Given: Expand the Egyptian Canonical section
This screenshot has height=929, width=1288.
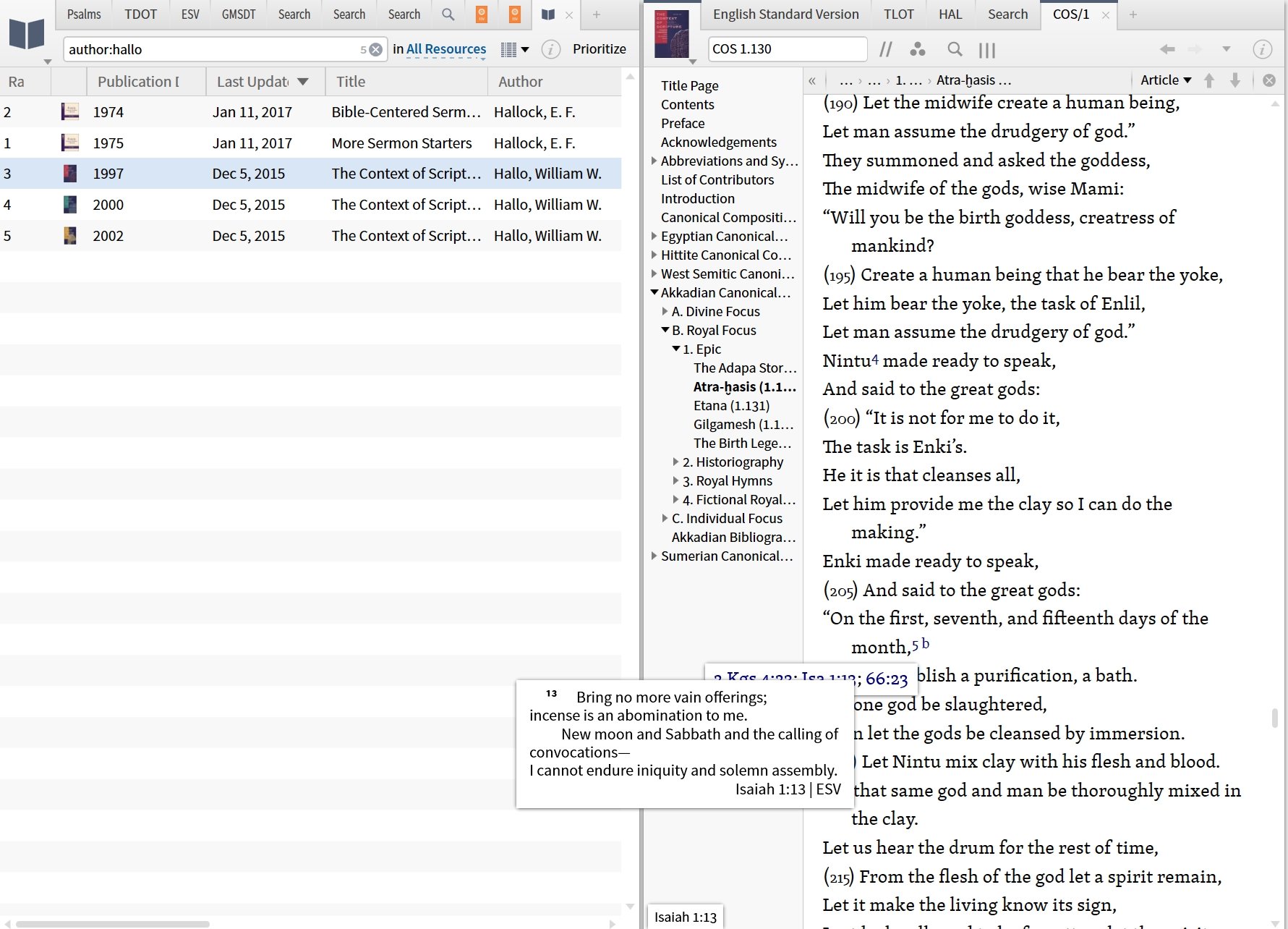Looking at the screenshot, I should (654, 236).
